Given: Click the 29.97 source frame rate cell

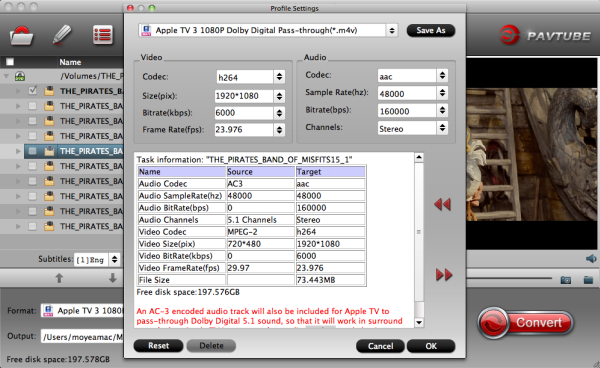Looking at the screenshot, I should click(x=260, y=268).
